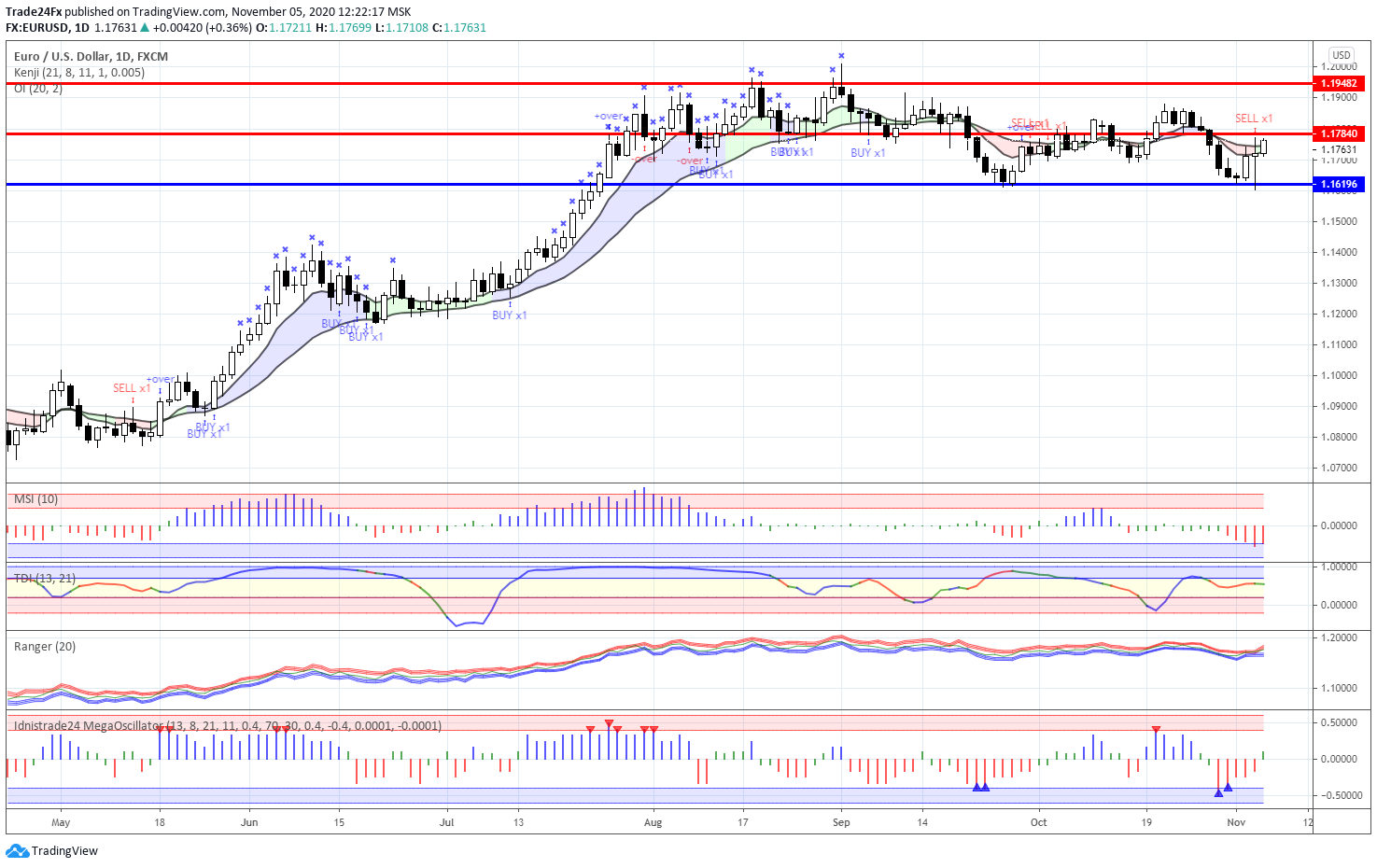This screenshot has height=868, width=1377.
Task: Click the 1.07000 value on price axis
Action: point(1338,468)
